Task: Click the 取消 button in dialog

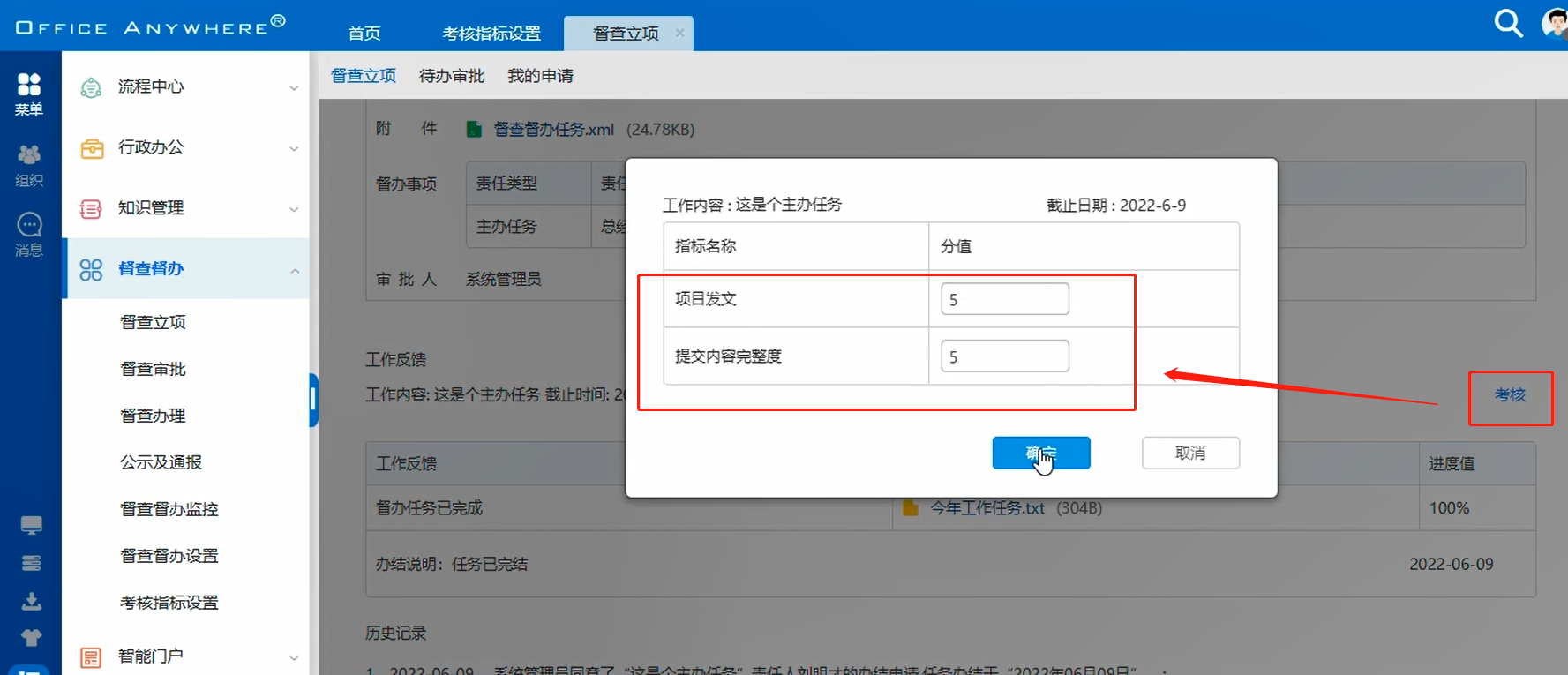Action: tap(1189, 453)
